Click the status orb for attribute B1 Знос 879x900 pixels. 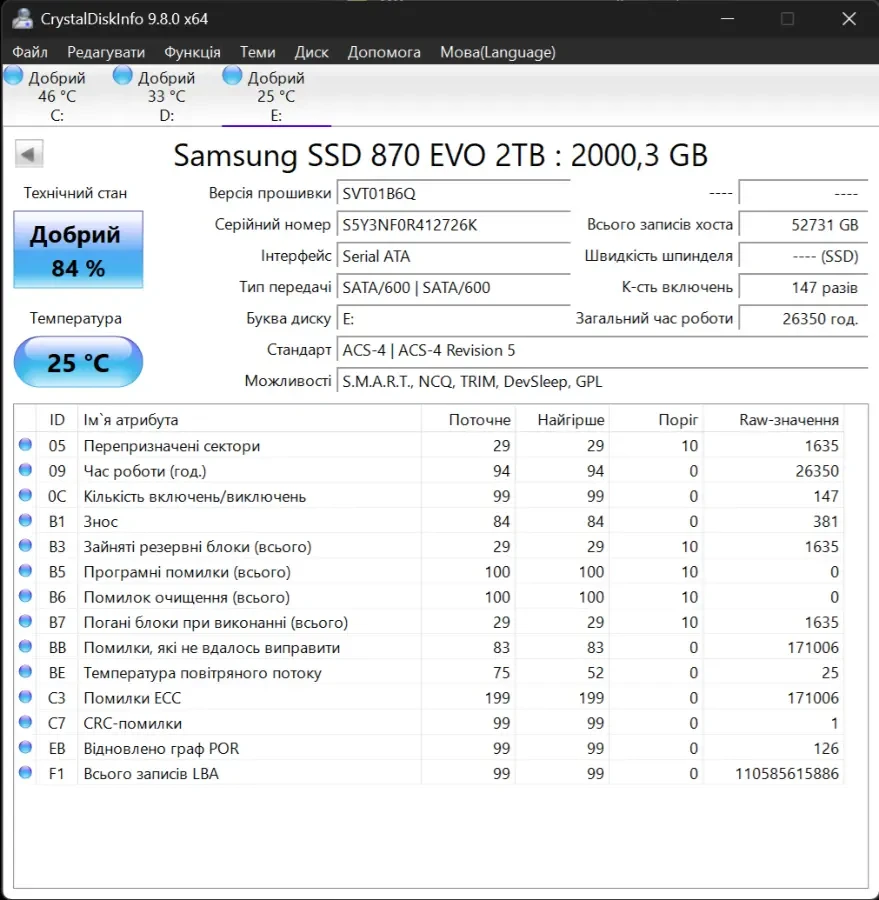coord(25,521)
